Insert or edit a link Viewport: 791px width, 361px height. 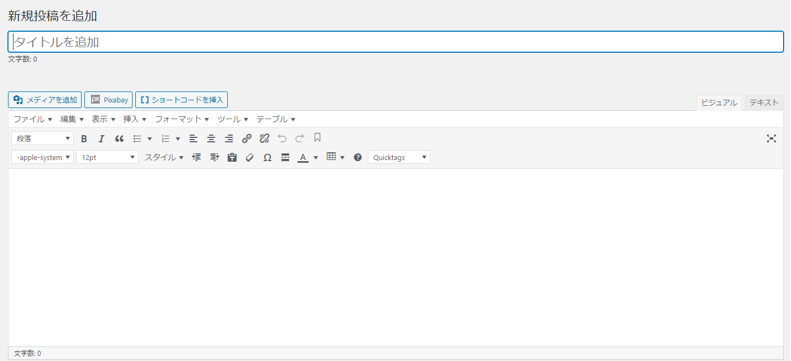pyautogui.click(x=246, y=138)
